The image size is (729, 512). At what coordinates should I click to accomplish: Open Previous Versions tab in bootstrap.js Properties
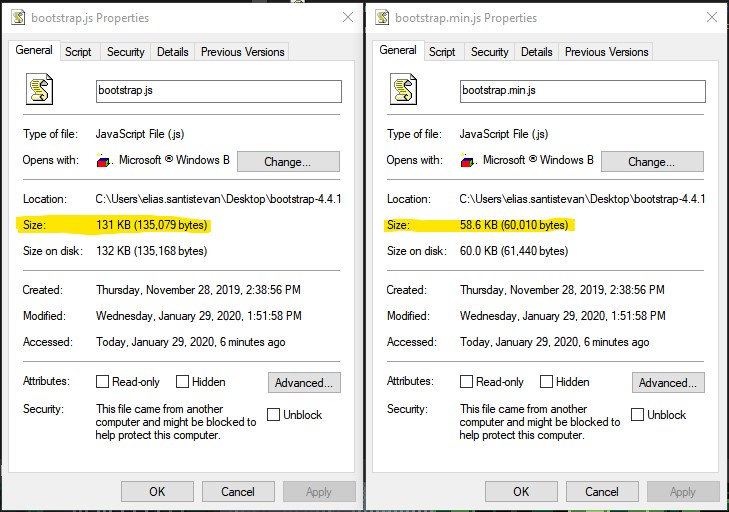(242, 52)
